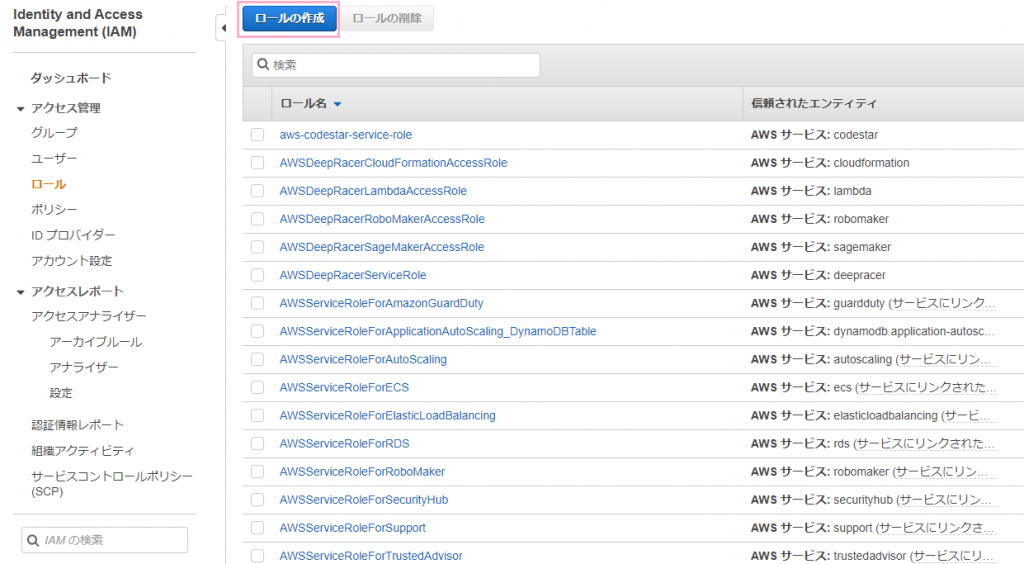Open アナライザー in sidebar

(x=84, y=367)
